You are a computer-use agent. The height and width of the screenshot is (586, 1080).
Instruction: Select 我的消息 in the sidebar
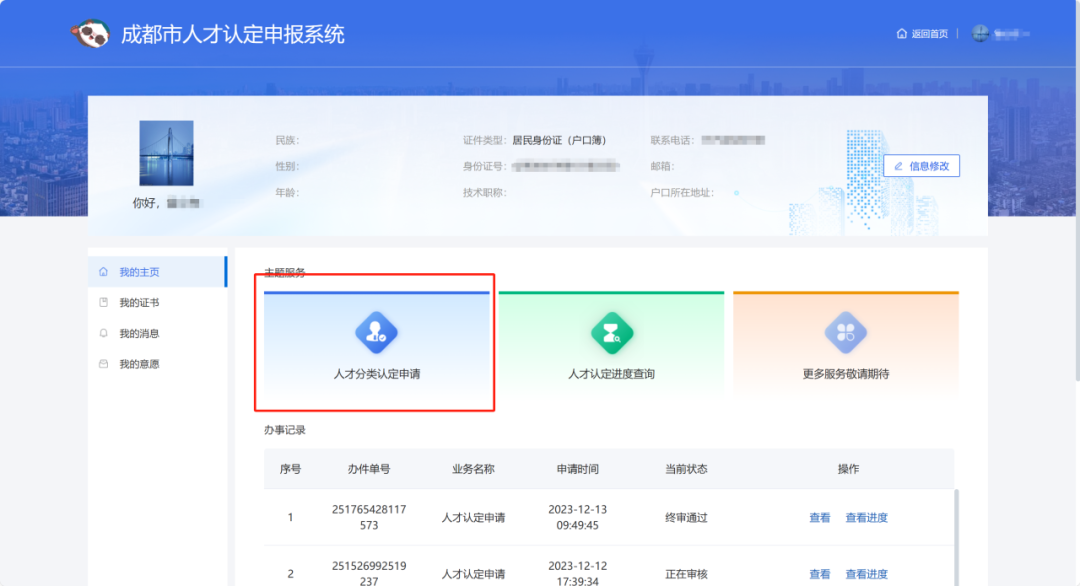pyautogui.click(x=139, y=333)
